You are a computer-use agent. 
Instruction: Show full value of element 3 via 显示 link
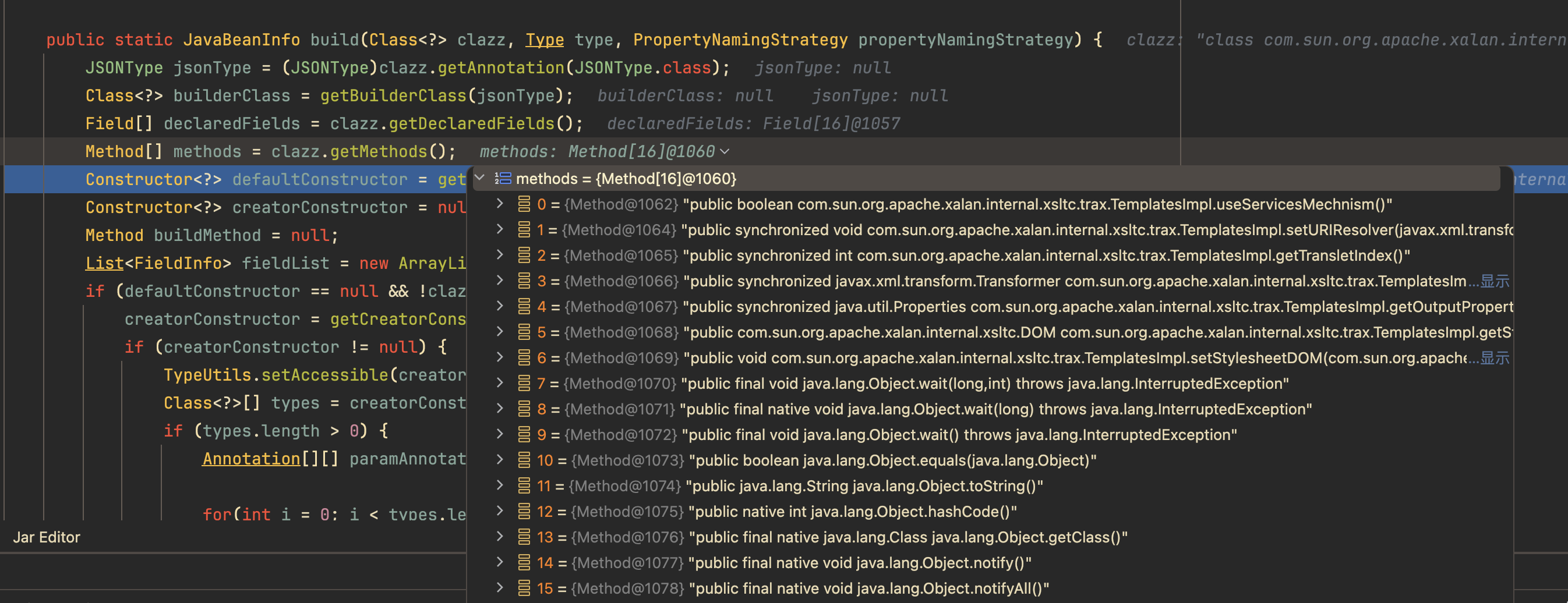coord(1495,281)
